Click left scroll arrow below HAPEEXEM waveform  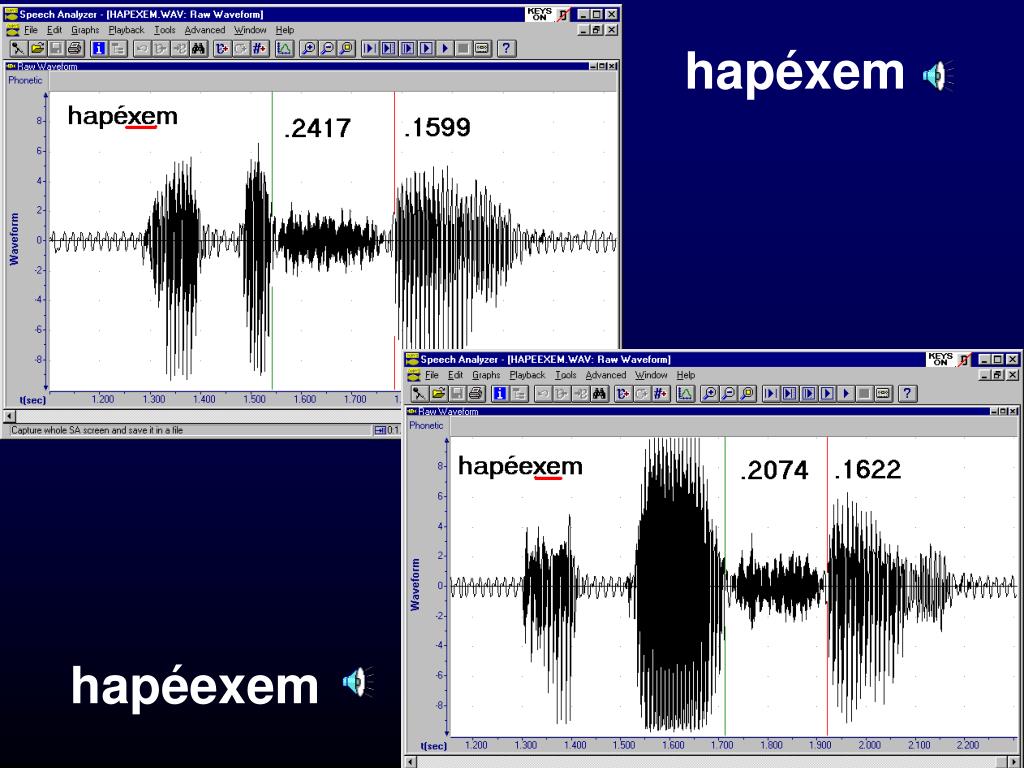[x=410, y=762]
